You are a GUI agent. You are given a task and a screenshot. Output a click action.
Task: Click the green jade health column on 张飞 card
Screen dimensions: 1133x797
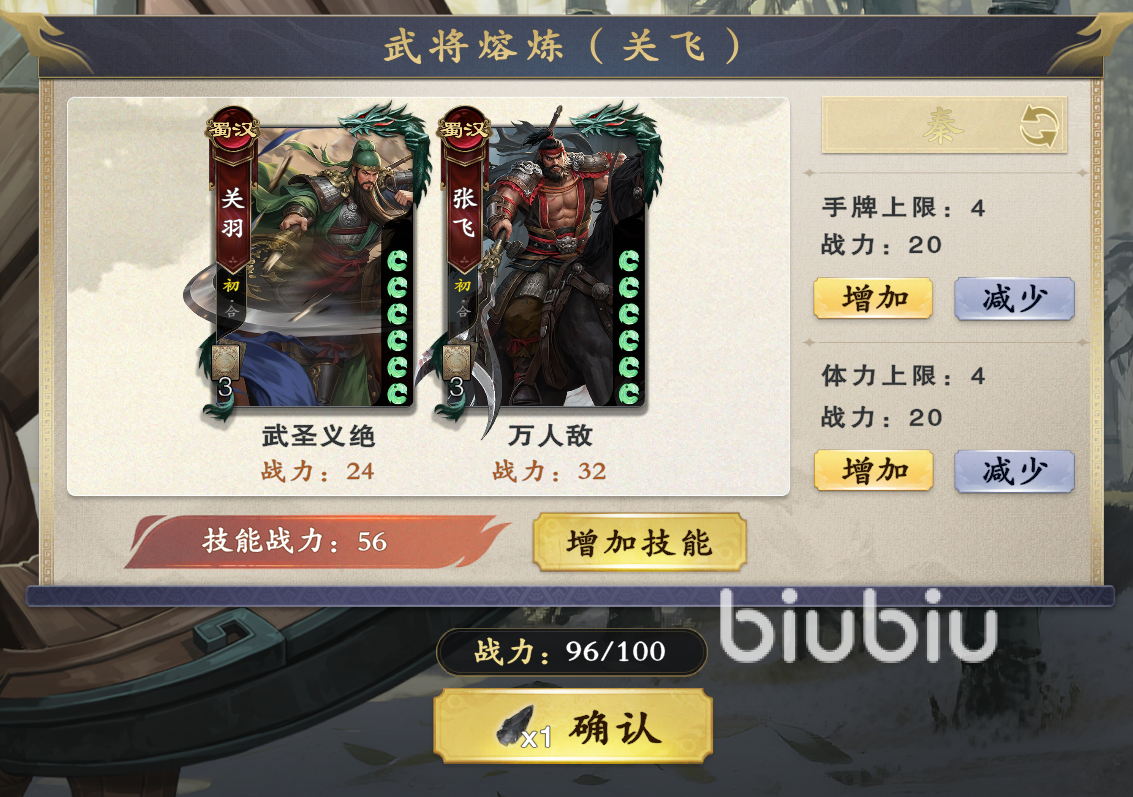[629, 326]
